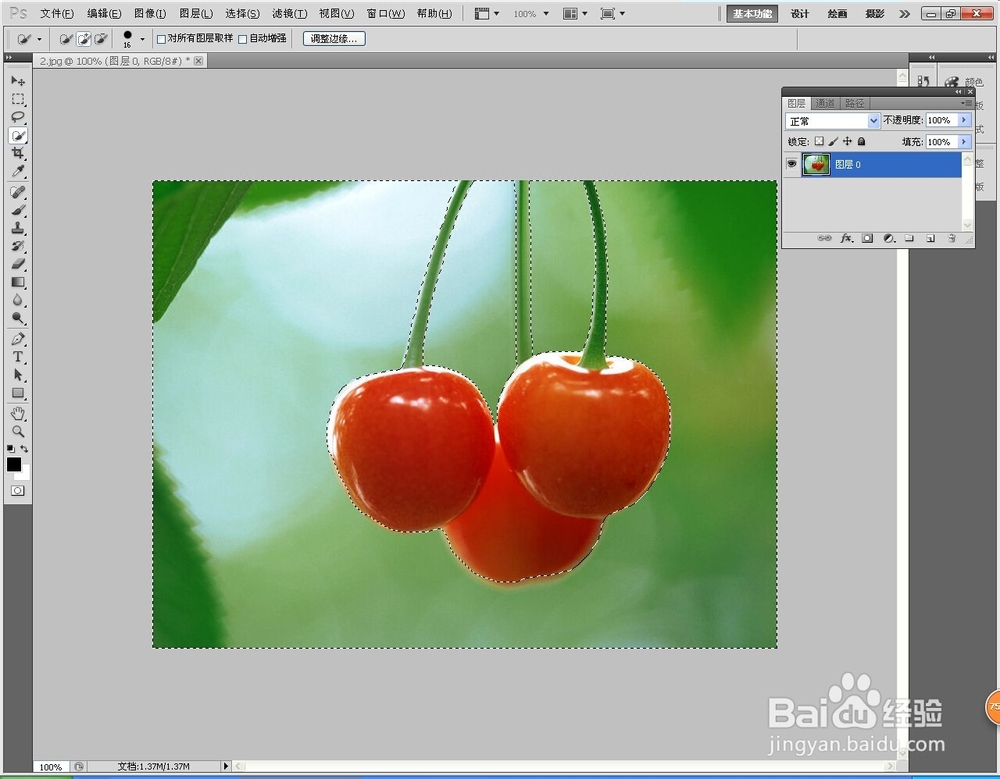
Task: Toggle lock all padlock icon
Action: [x=861, y=141]
